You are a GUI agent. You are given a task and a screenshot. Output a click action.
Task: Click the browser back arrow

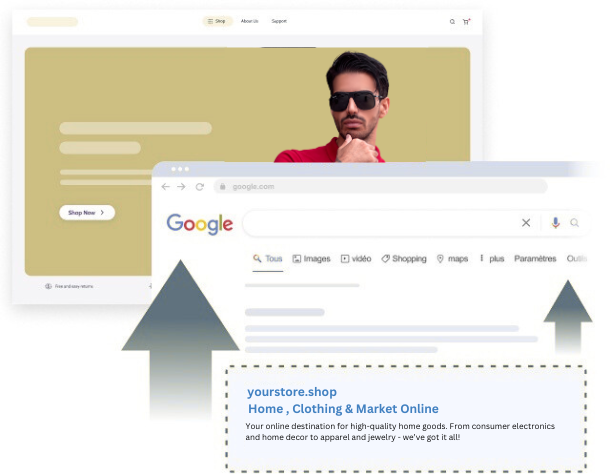[166, 186]
